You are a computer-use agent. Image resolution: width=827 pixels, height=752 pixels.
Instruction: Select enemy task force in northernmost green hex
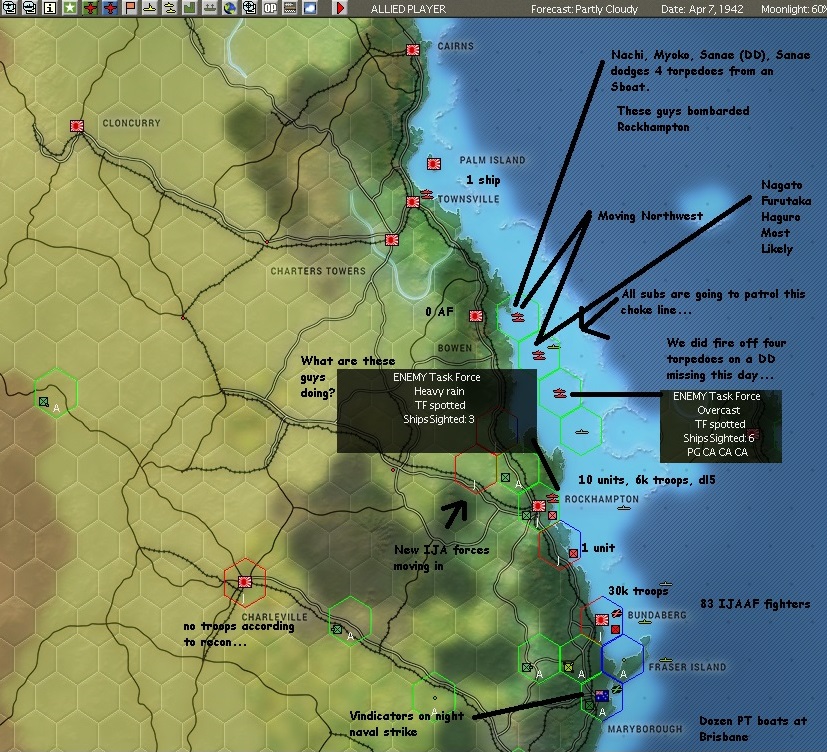[518, 317]
